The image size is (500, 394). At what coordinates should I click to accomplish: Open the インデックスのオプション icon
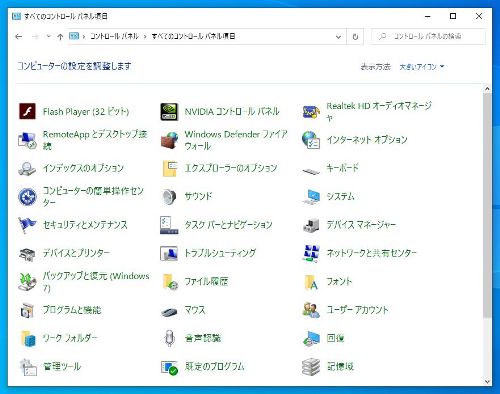(x=27, y=168)
